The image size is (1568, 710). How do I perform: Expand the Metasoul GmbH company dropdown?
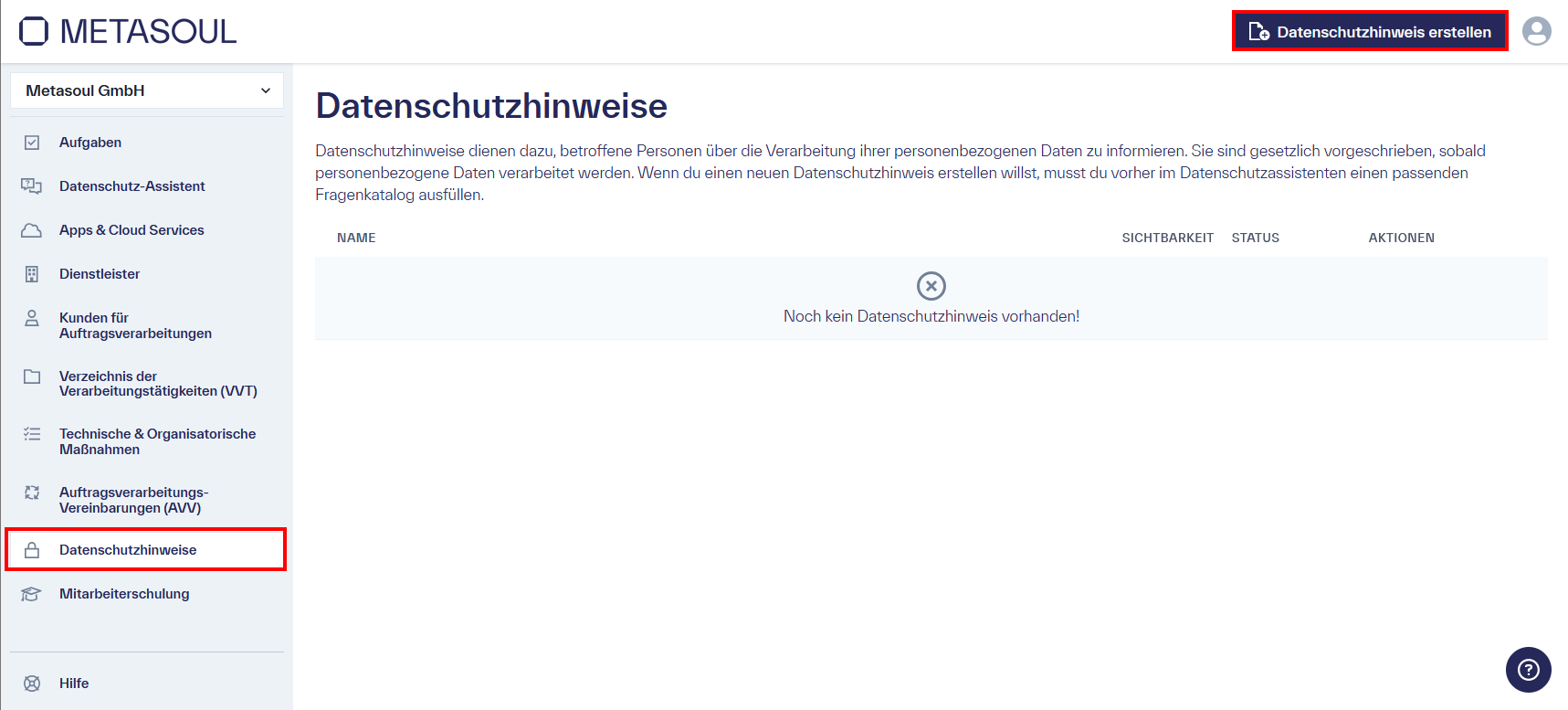147,90
